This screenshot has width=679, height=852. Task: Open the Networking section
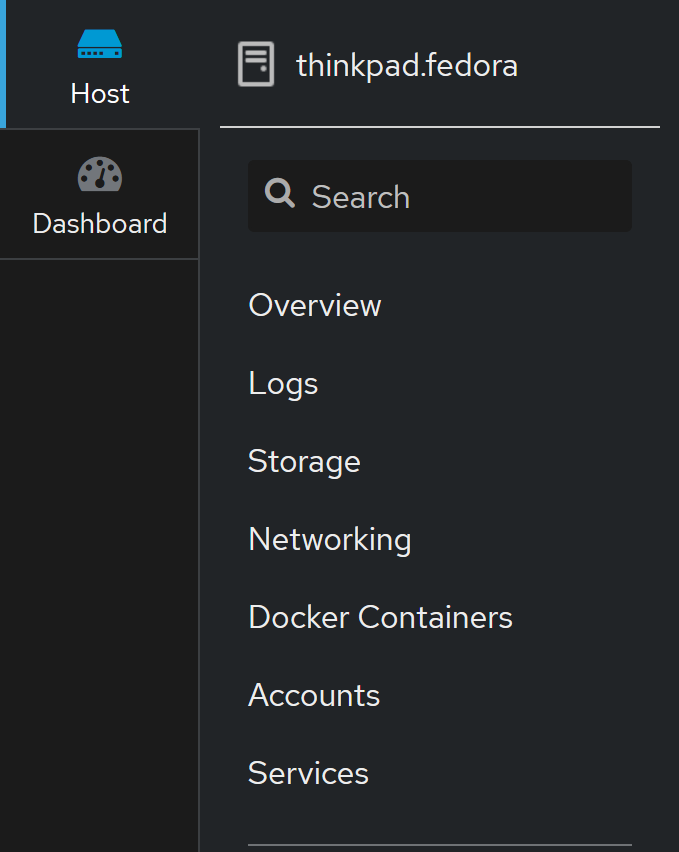pyautogui.click(x=329, y=539)
